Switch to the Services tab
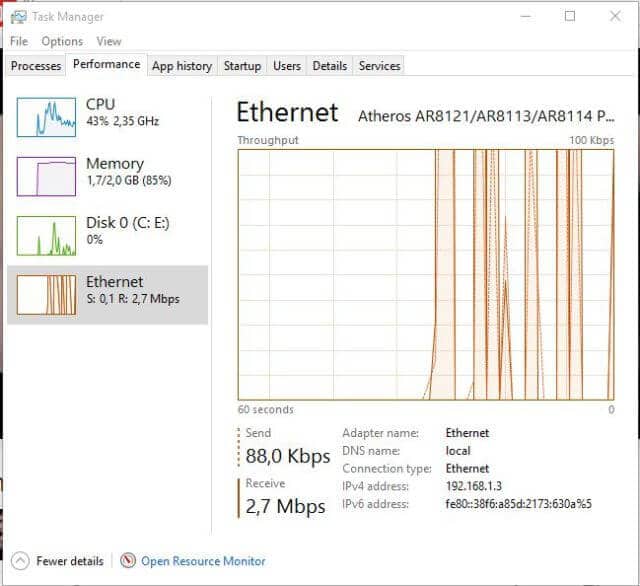 (380, 66)
